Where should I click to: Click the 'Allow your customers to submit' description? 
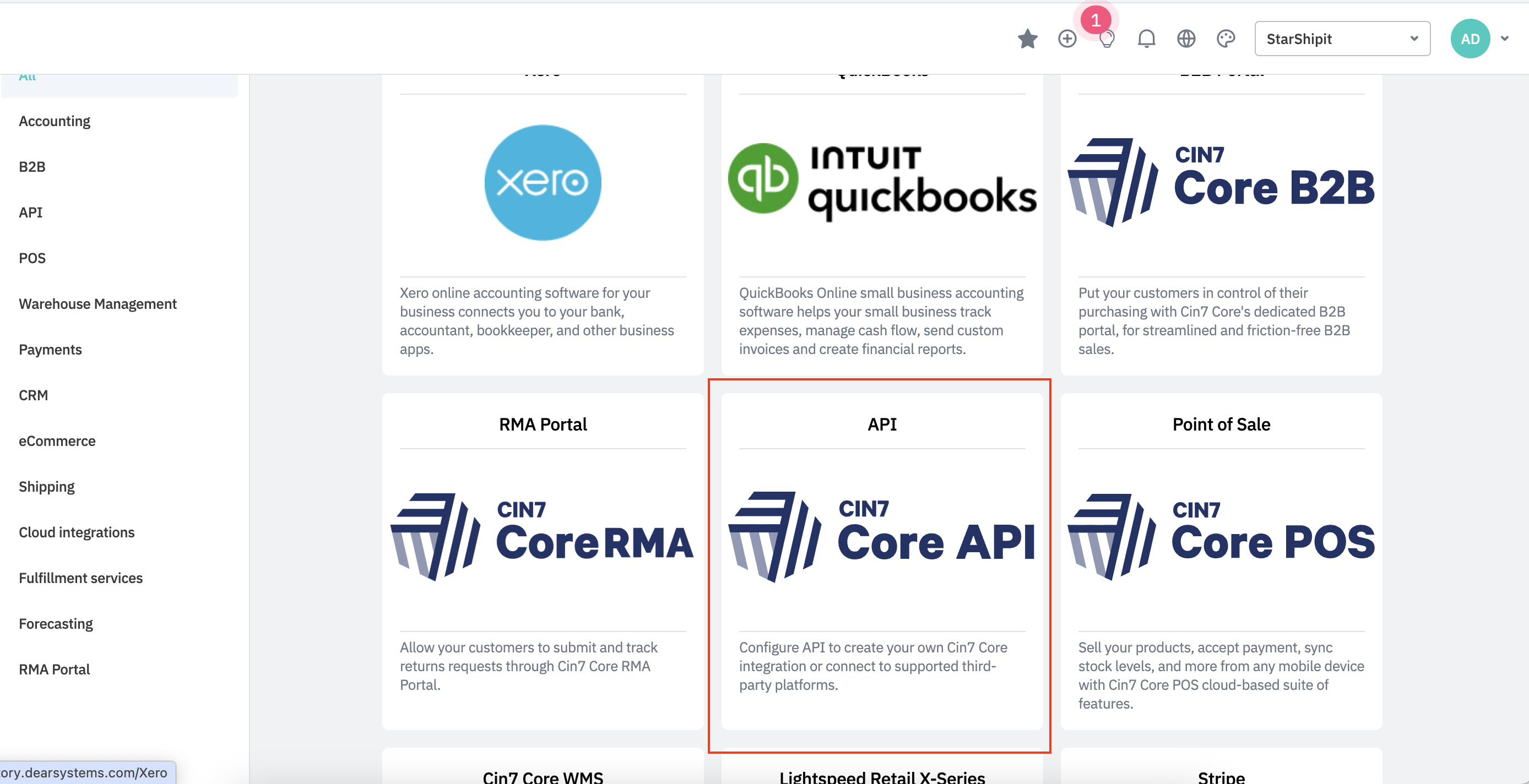529,666
